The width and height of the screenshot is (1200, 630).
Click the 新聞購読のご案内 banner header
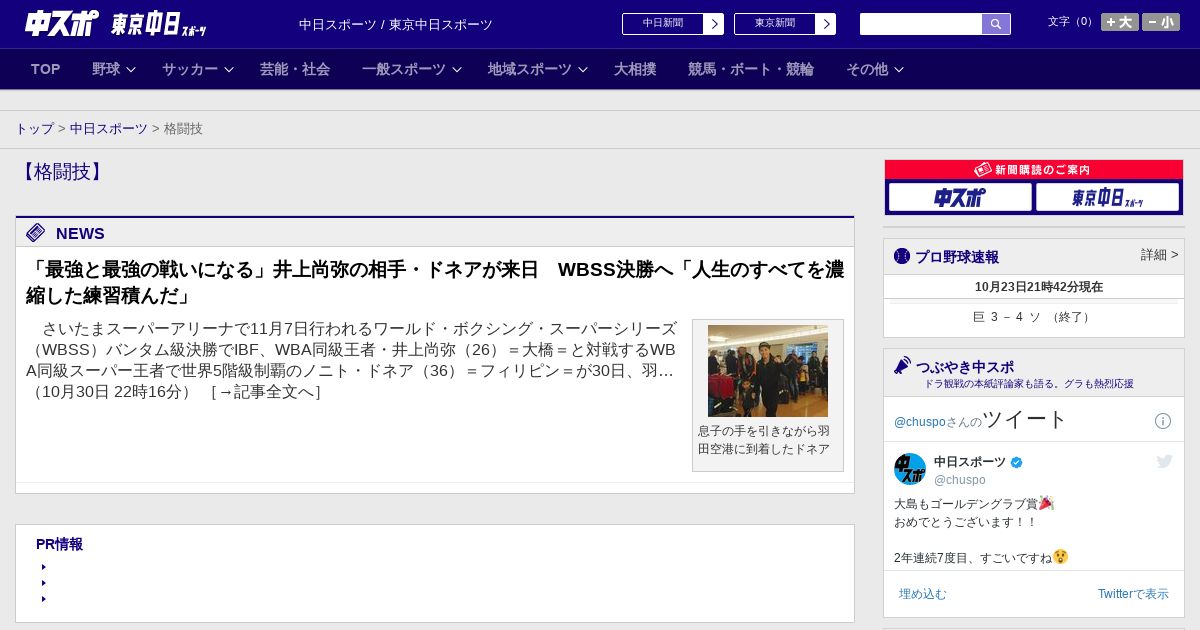point(1034,170)
